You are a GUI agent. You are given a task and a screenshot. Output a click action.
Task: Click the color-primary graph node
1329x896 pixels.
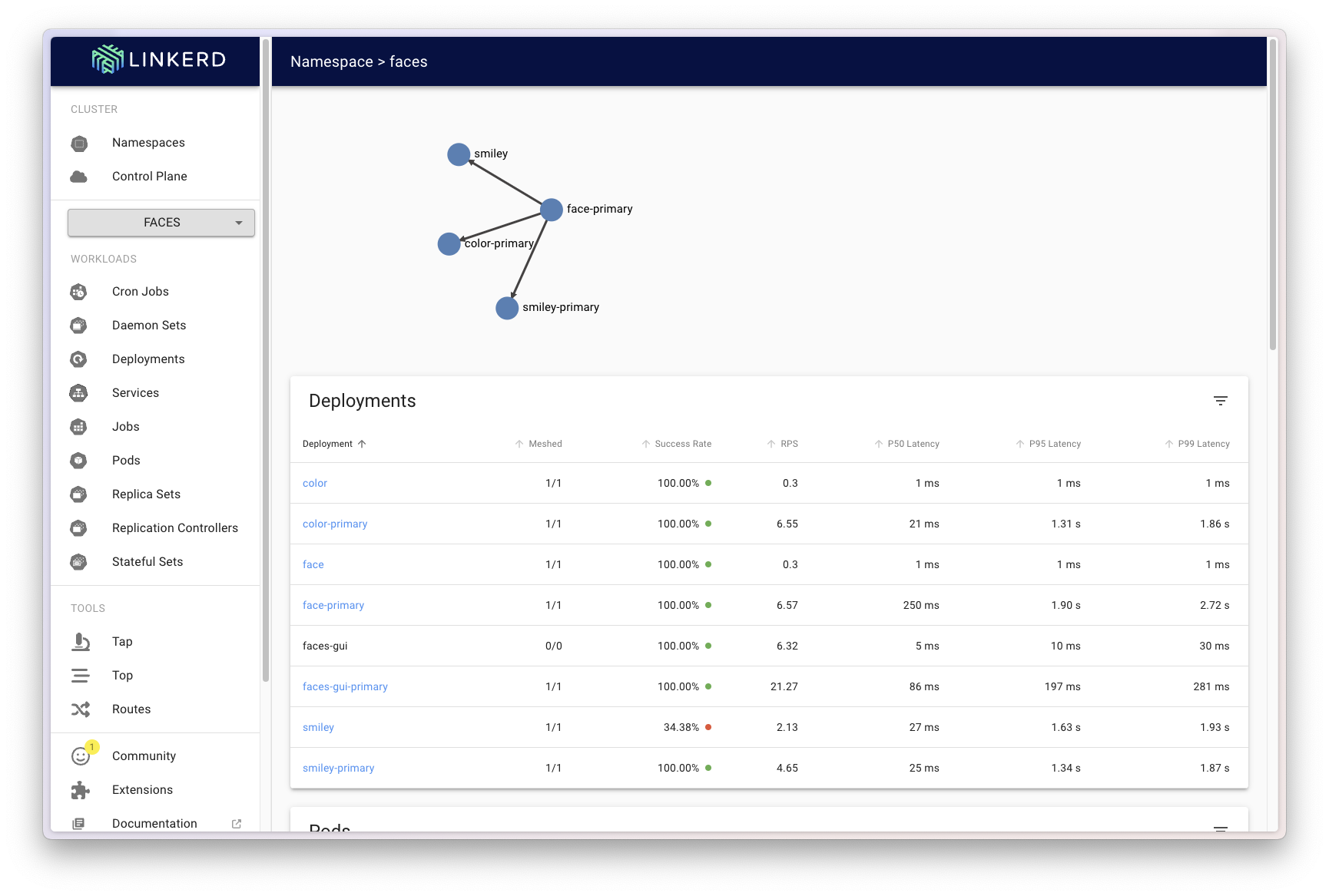[449, 244]
